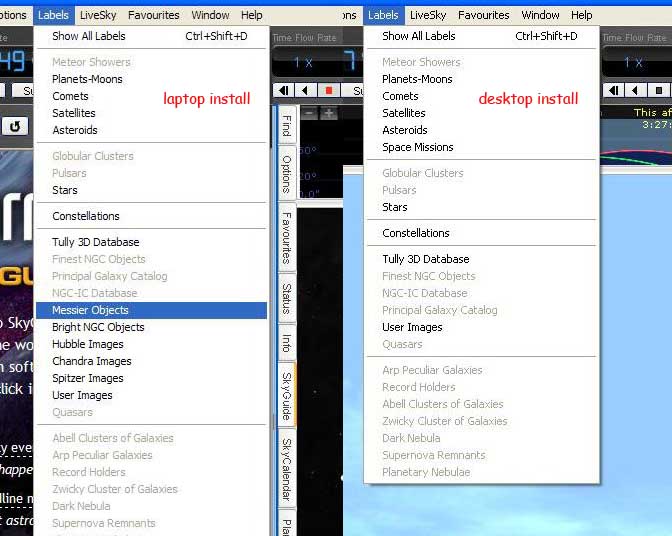Toggle Comets labels in desktop install menu

click(481, 96)
